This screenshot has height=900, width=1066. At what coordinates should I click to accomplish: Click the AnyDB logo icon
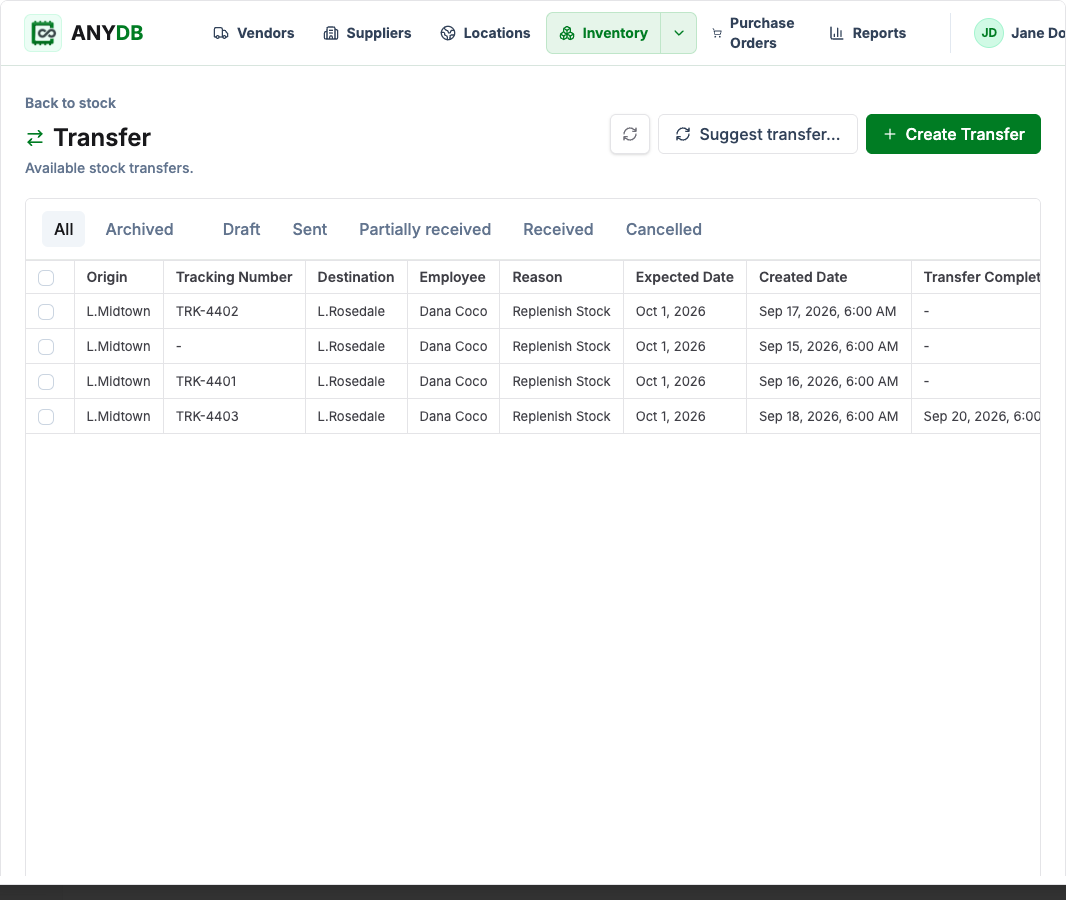tap(43, 33)
